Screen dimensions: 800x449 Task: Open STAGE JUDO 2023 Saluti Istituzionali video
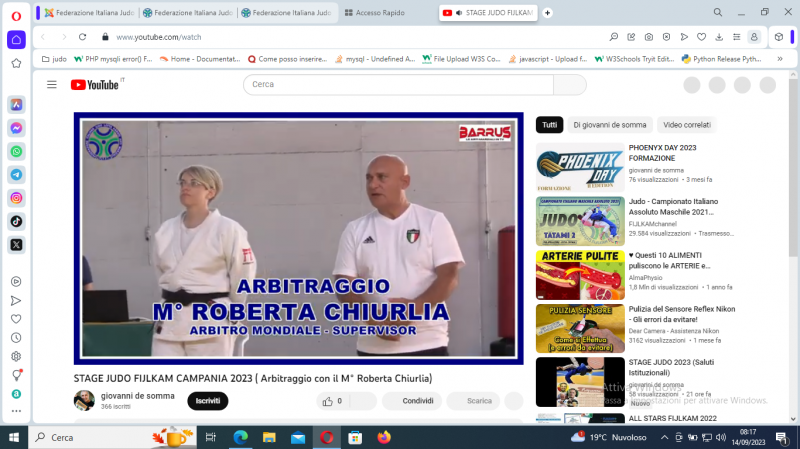point(580,382)
